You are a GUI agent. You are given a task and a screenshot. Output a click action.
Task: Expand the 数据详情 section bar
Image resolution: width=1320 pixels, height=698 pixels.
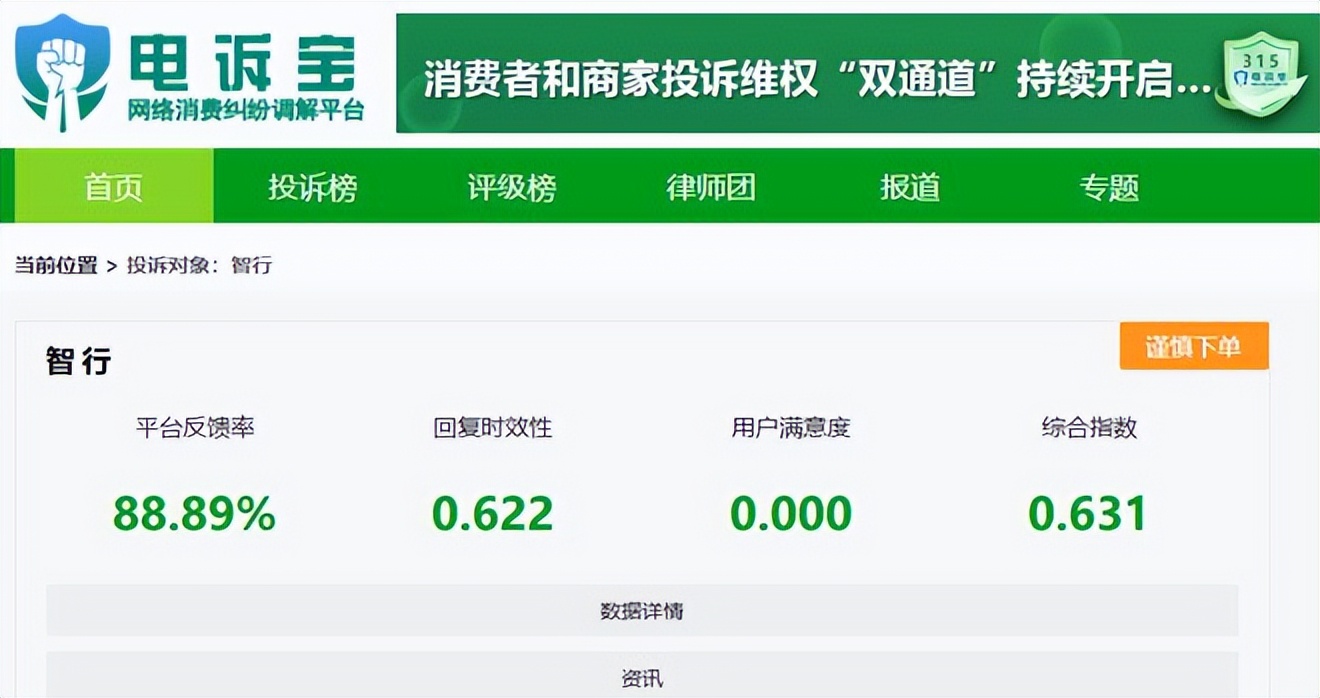642,610
